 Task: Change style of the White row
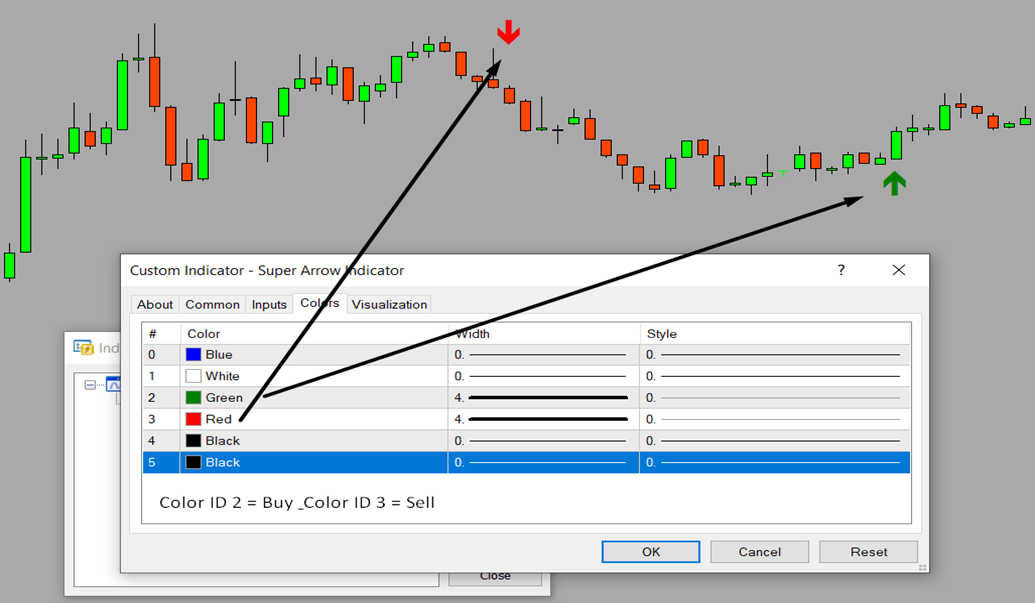[775, 376]
